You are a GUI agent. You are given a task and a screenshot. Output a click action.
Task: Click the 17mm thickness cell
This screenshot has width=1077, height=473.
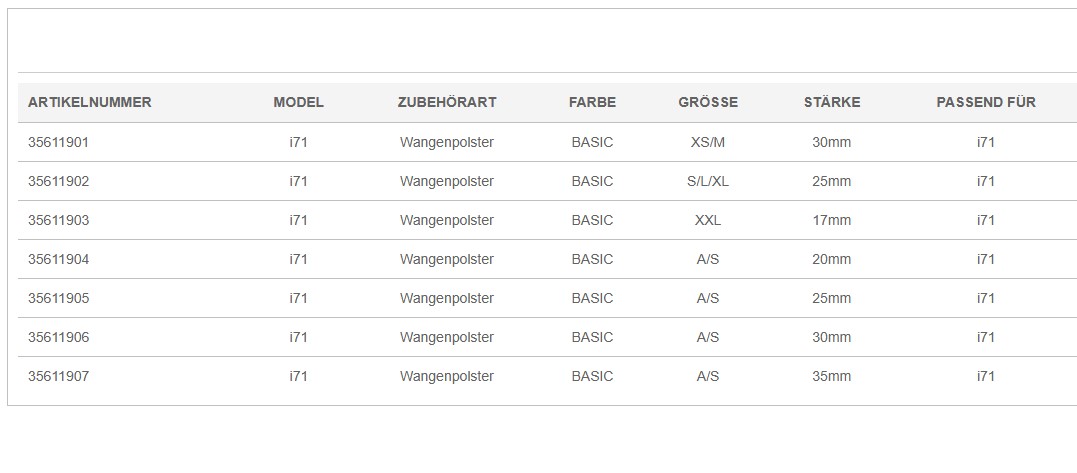coord(832,220)
